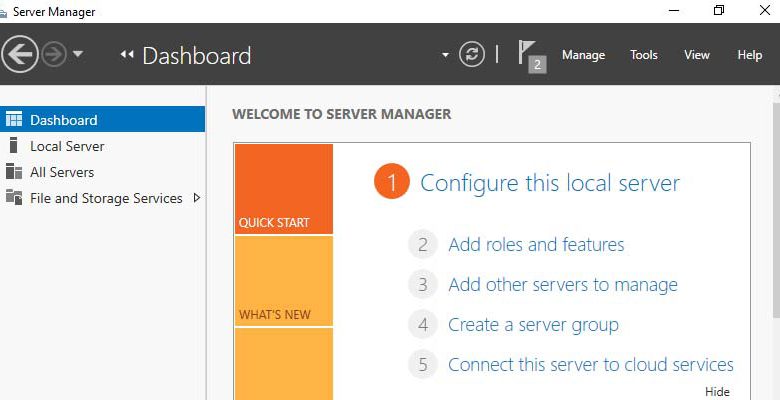Open the notifications flag icon
The width and height of the screenshot is (780, 400).
point(531,56)
